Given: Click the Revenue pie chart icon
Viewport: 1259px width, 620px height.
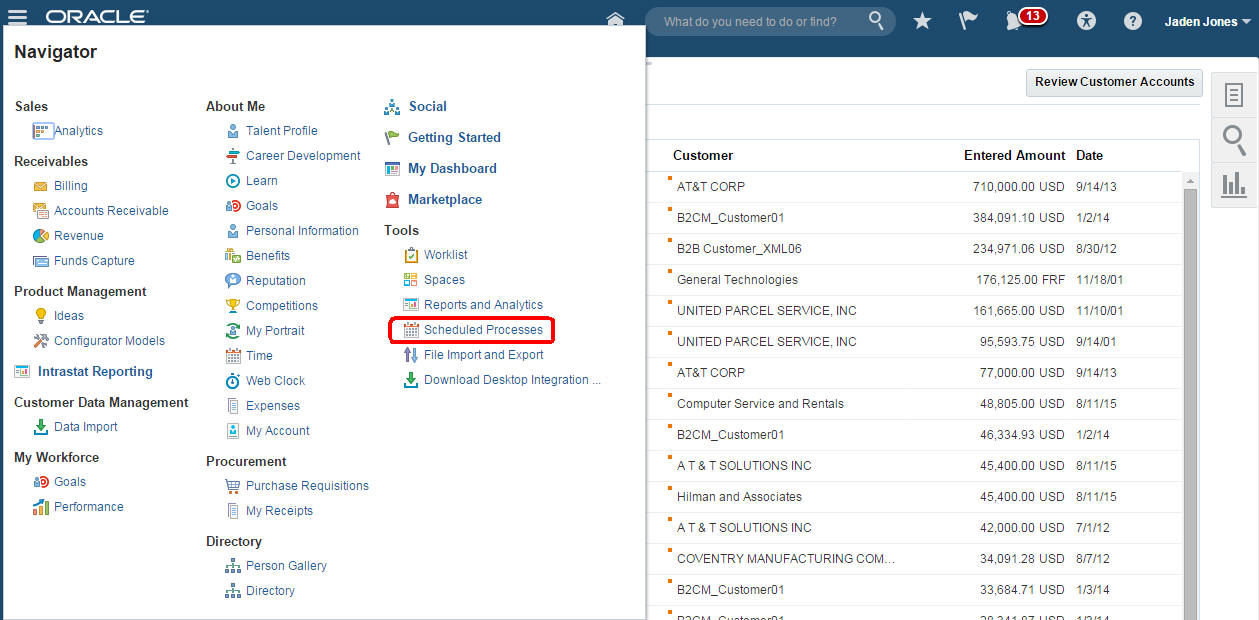Looking at the screenshot, I should tap(41, 236).
